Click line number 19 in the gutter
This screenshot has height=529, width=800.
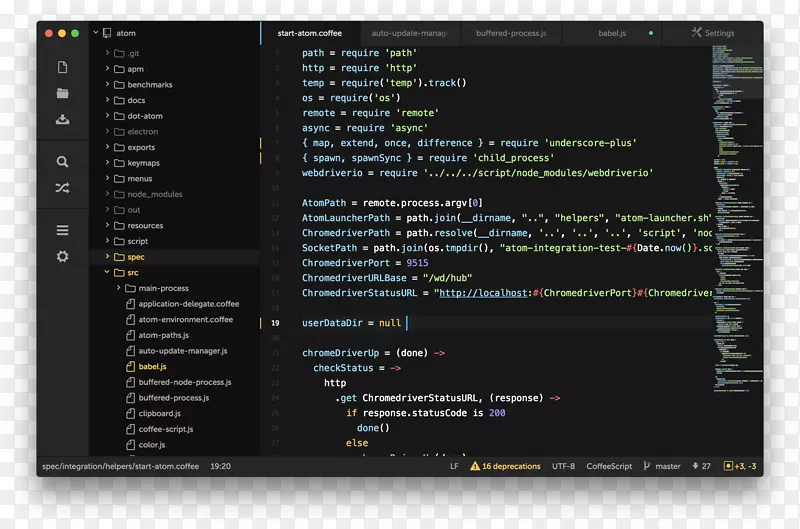(275, 323)
